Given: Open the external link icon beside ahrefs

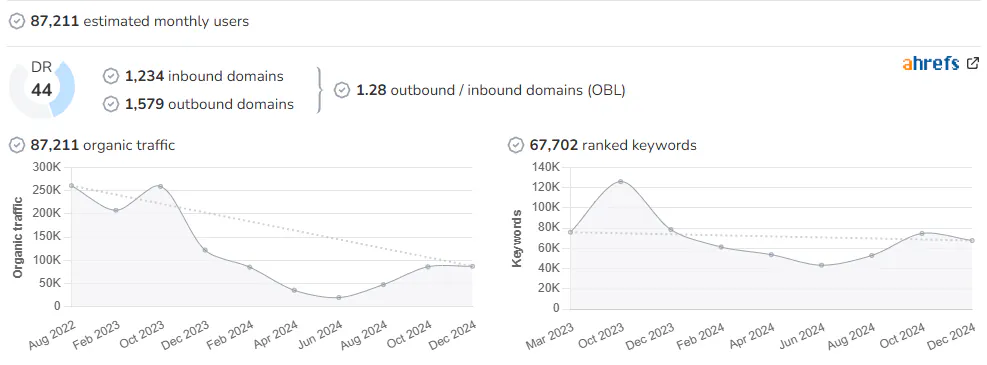Looking at the screenshot, I should point(973,63).
